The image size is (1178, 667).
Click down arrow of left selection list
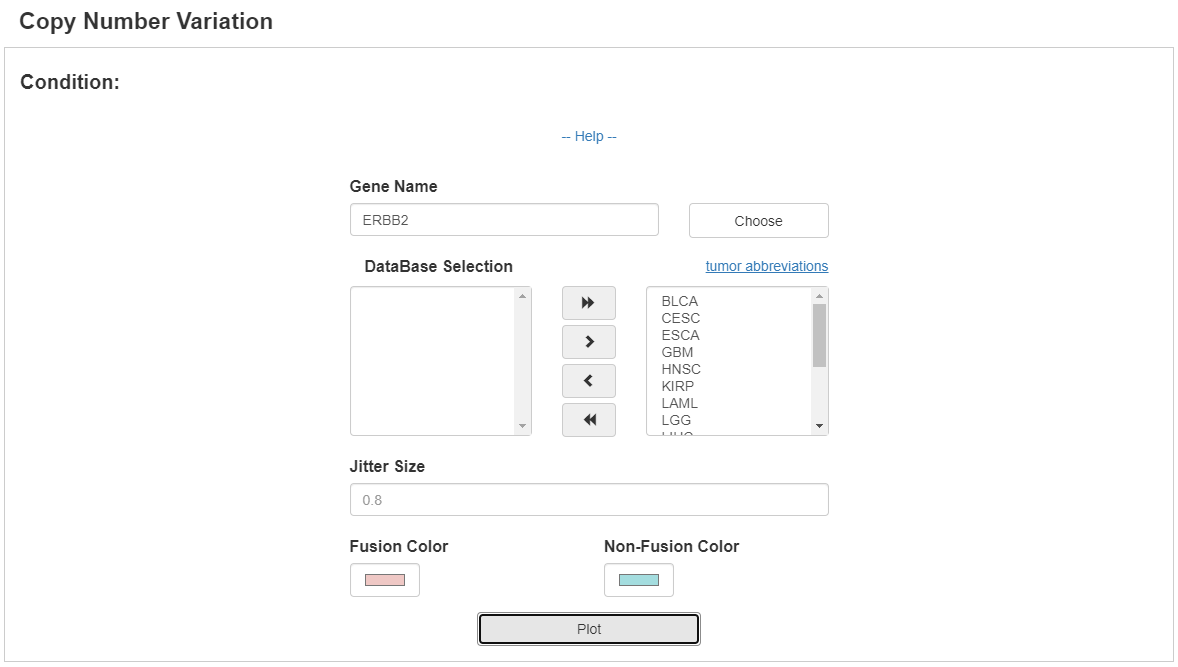click(522, 426)
